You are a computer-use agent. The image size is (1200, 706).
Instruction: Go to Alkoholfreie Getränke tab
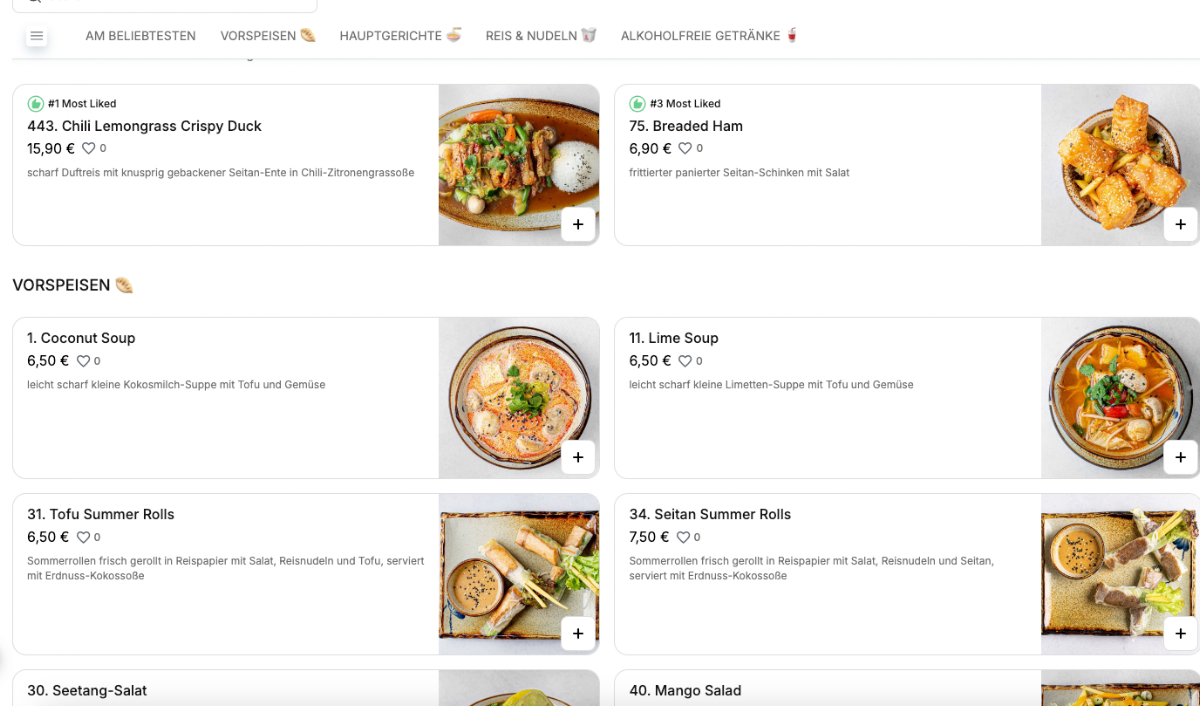pos(710,36)
